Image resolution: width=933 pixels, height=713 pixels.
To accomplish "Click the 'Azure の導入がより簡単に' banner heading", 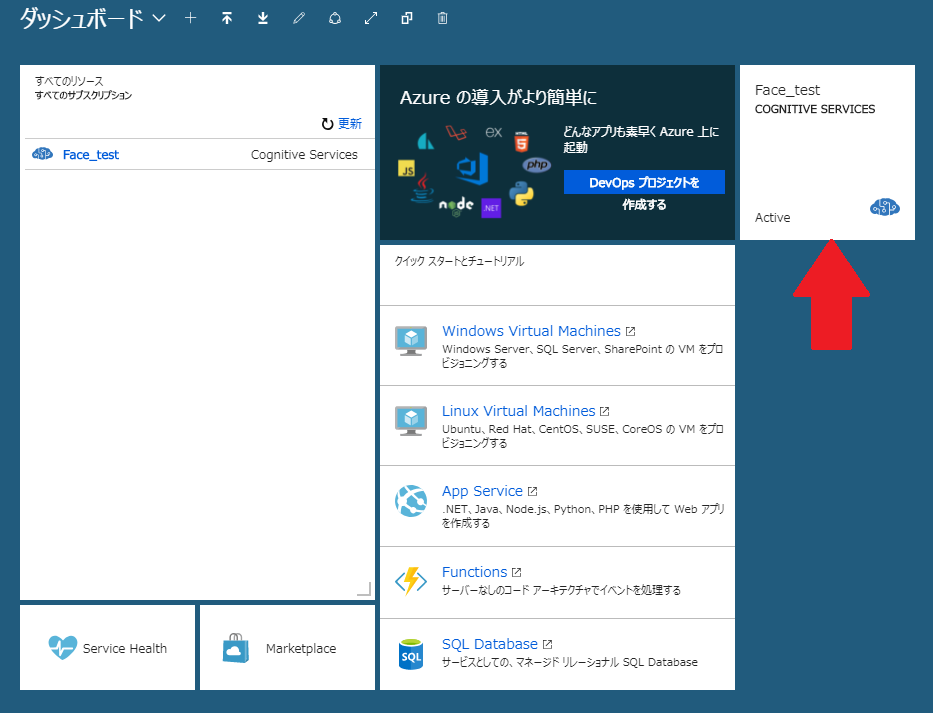I will click(499, 97).
